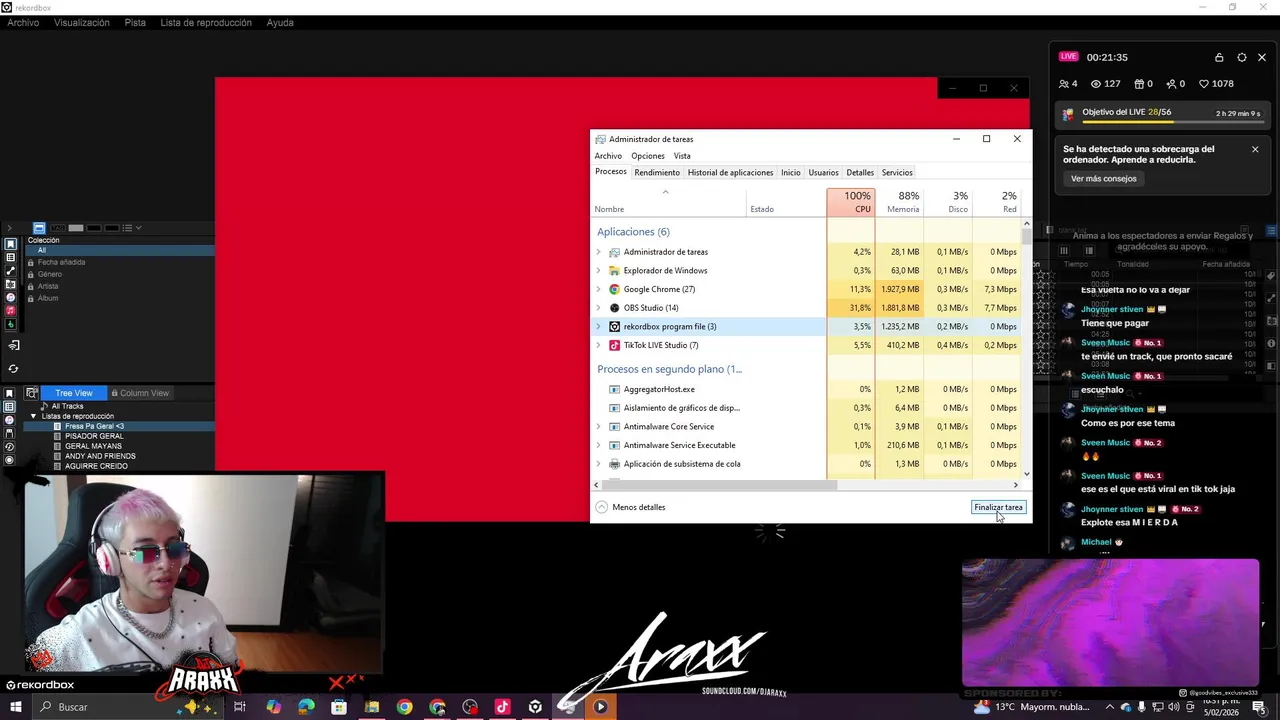This screenshot has width=1280, height=720.
Task: Open the green Beatport sidebar icon
Action: tap(11, 324)
